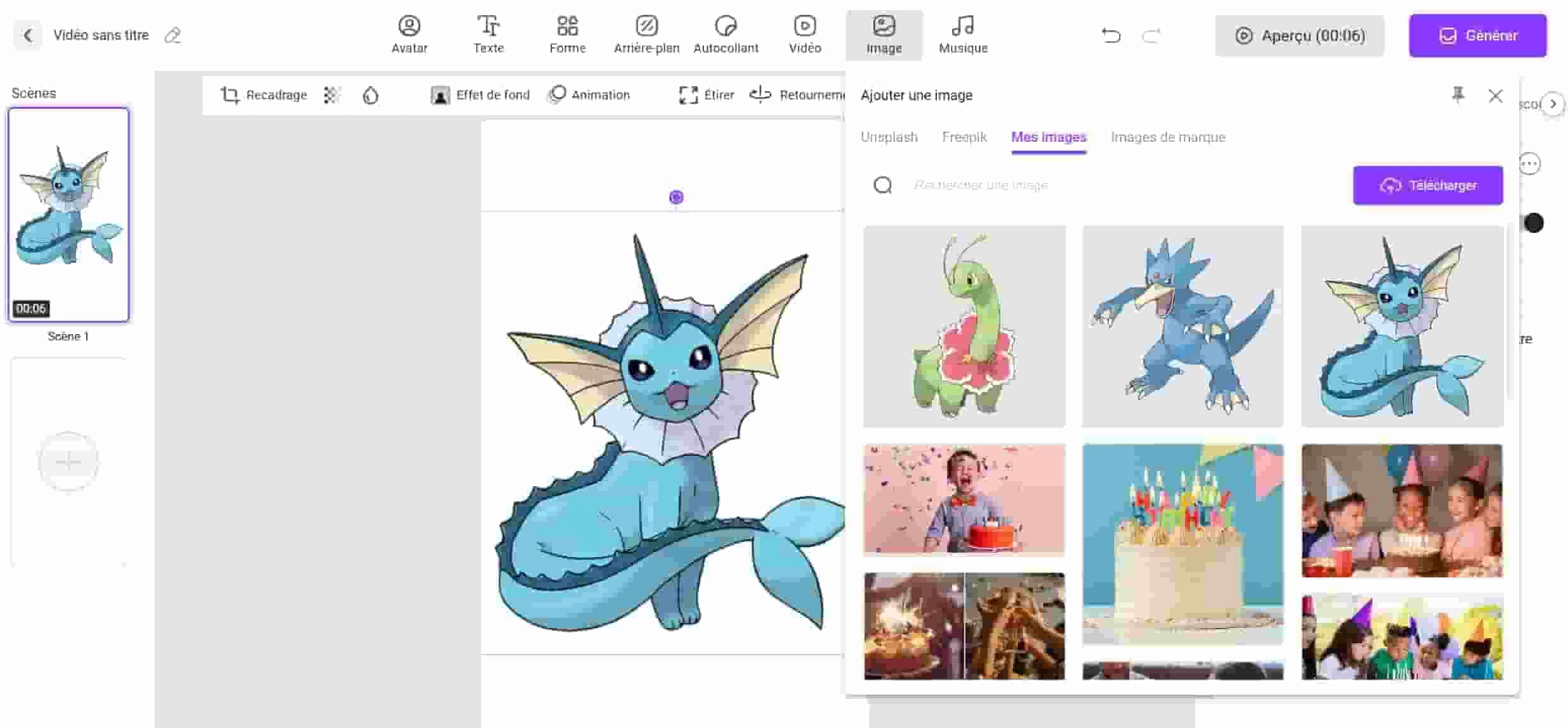Select the green flower-dinosaur Pokémon image
1568x728 pixels.
(x=964, y=326)
